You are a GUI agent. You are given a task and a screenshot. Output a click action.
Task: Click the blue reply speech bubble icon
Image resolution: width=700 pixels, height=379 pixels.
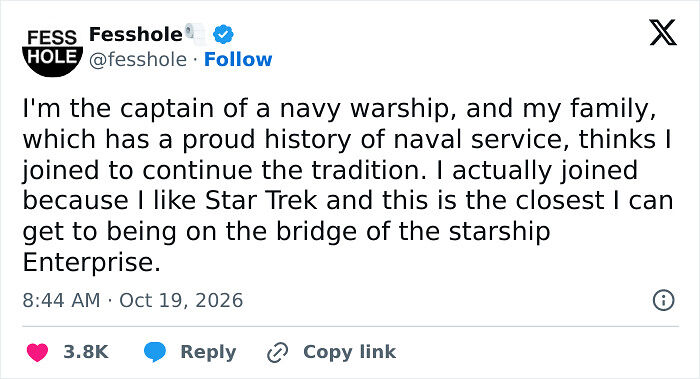155,352
